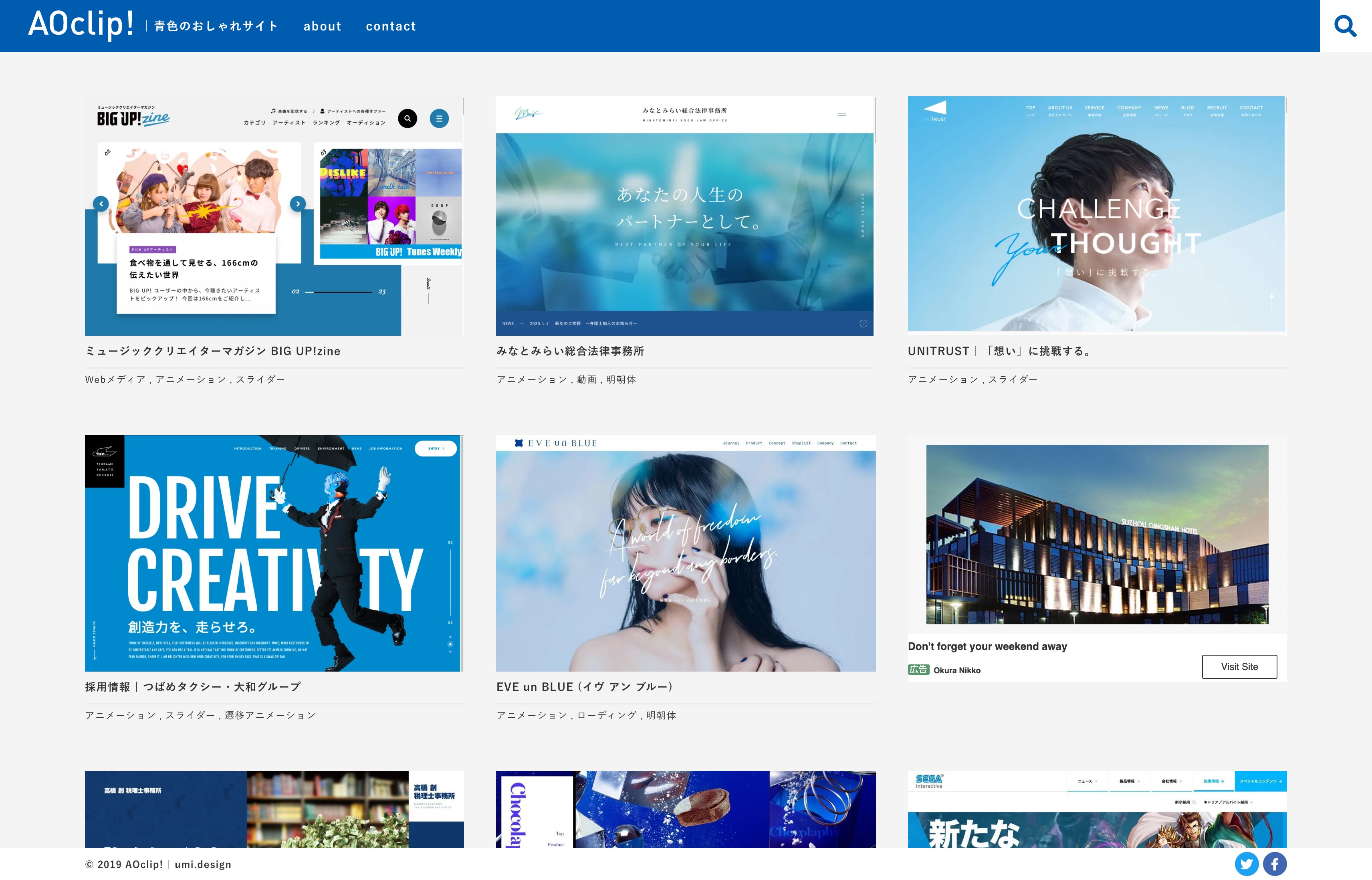Open the SEGA Interactive site thumbnail
1372x880 pixels.
pyautogui.click(x=1097, y=809)
